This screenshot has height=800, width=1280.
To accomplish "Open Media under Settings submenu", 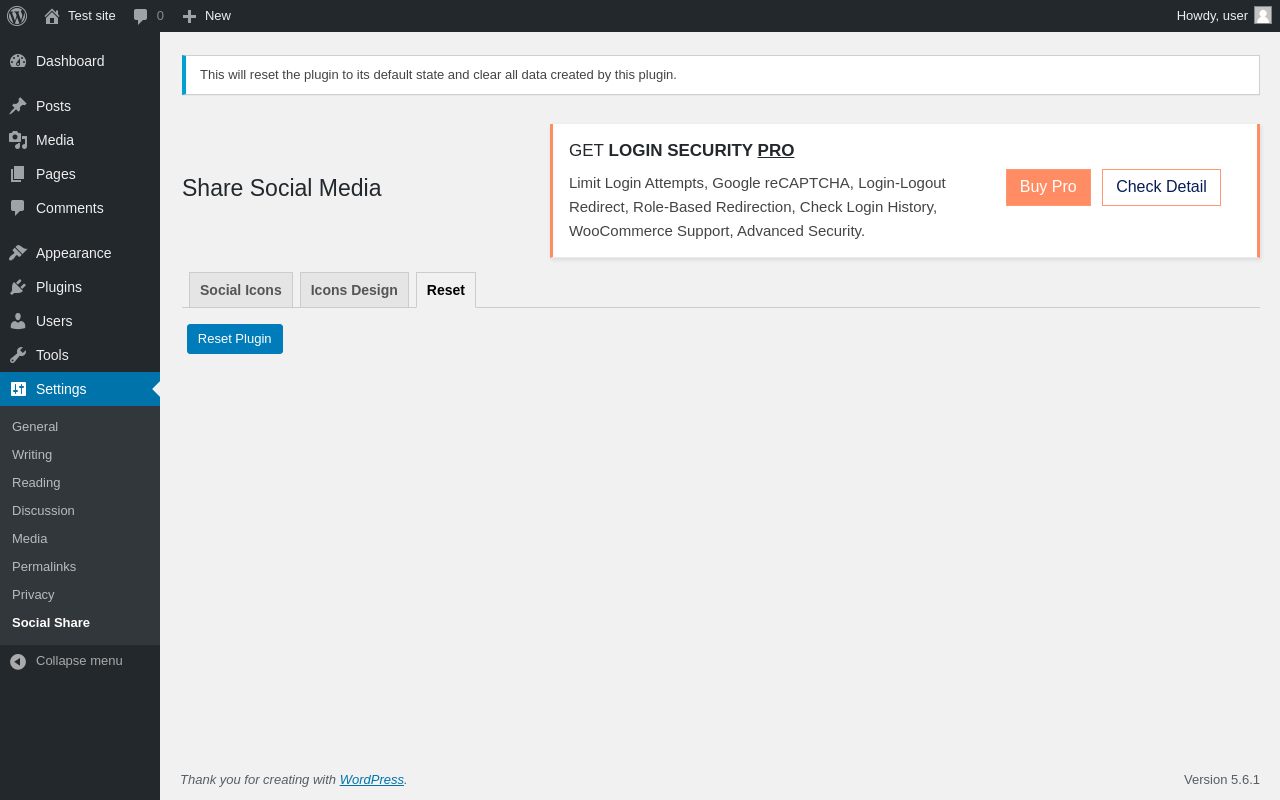I will (80, 539).
